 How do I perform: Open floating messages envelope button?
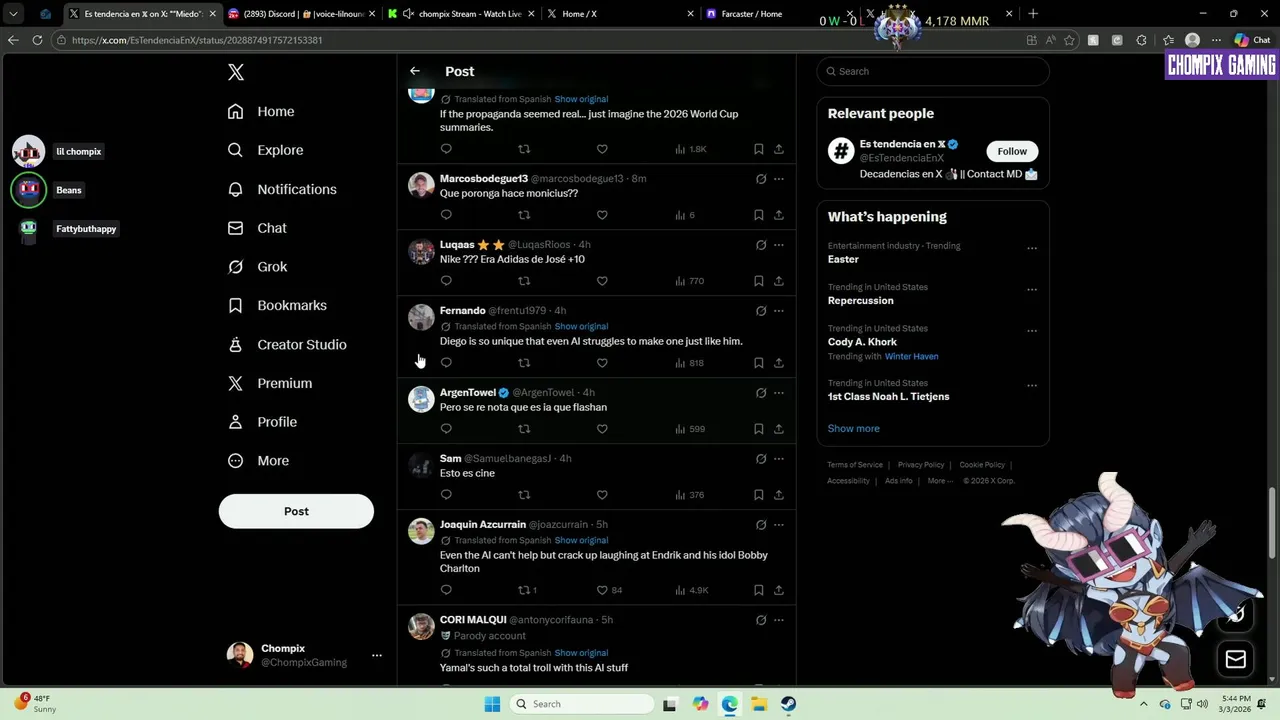(1236, 659)
